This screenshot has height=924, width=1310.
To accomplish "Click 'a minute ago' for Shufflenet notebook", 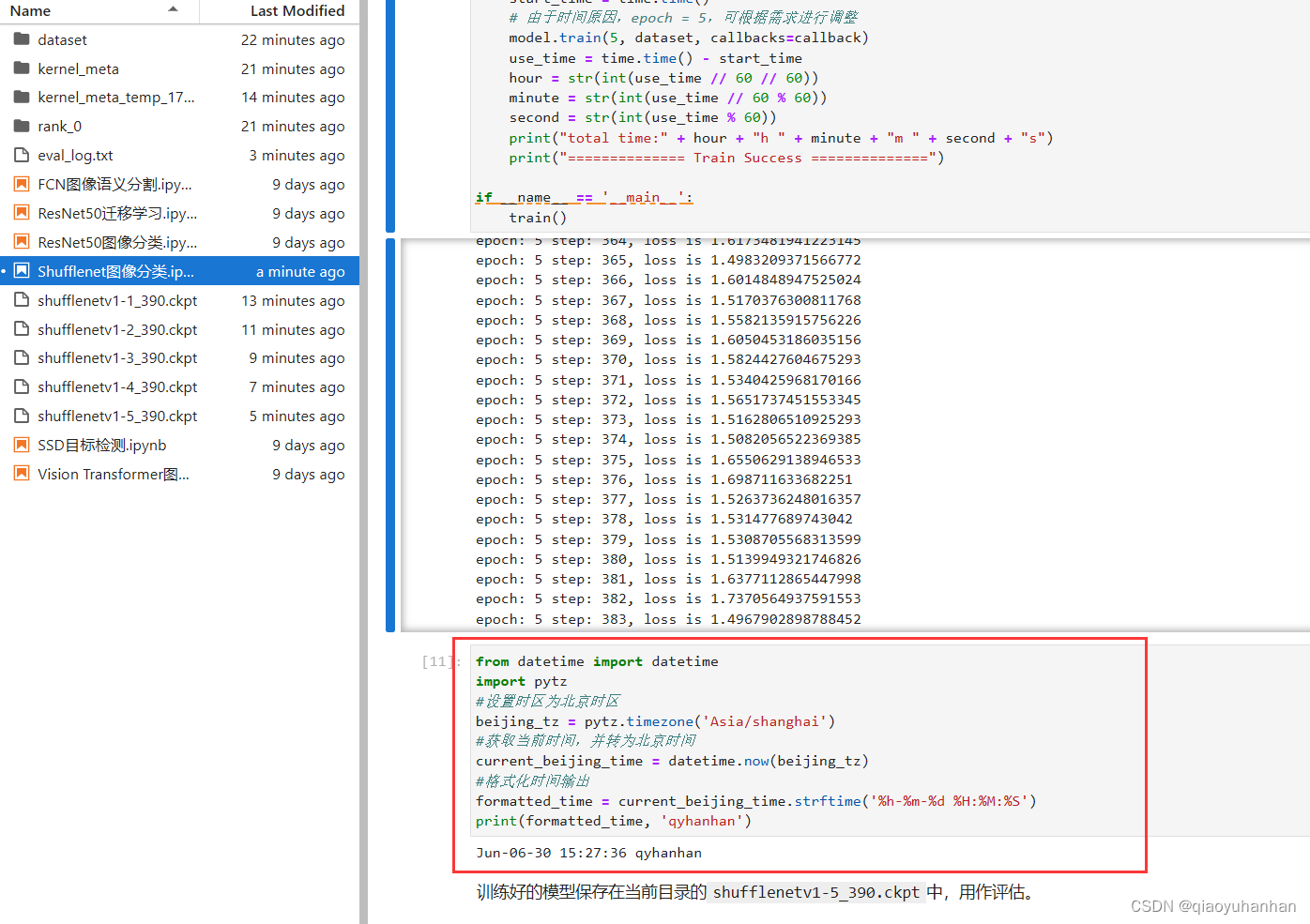I will [300, 271].
